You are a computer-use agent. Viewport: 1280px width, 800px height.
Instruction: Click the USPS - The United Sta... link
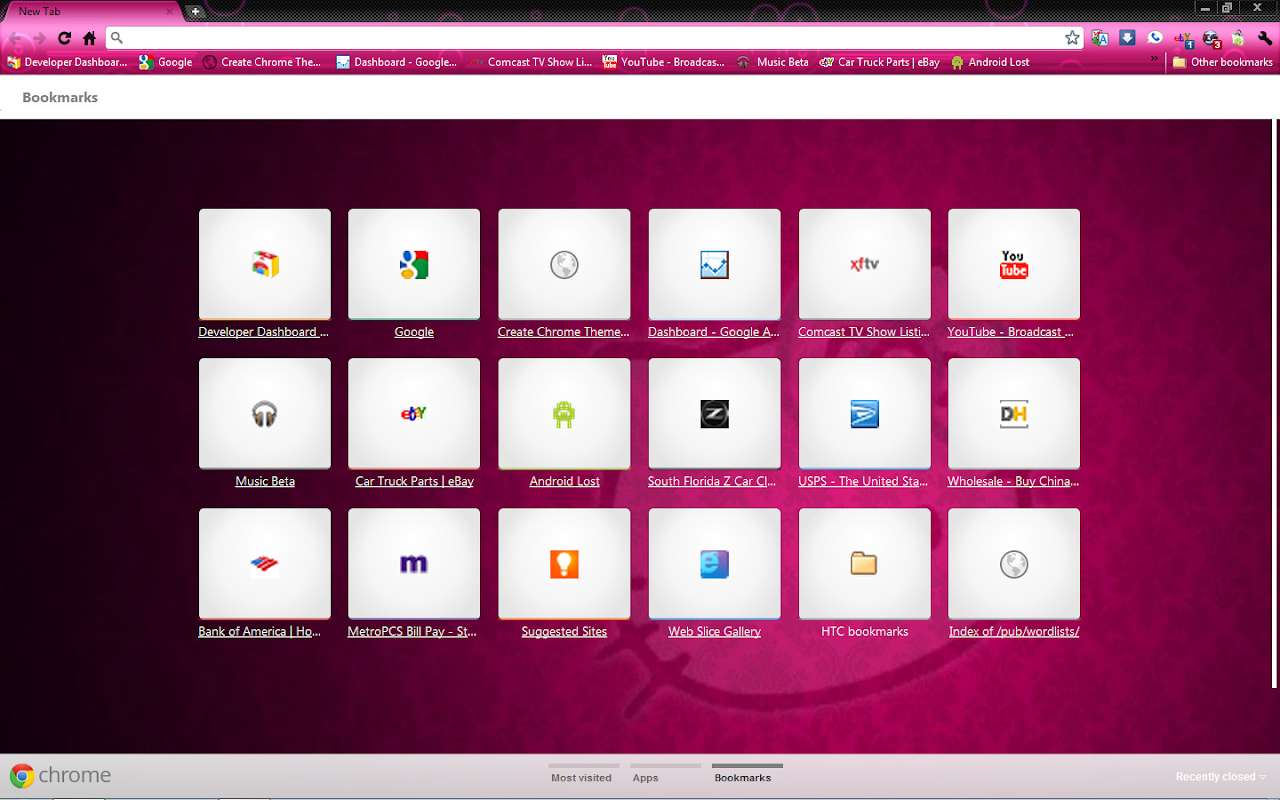[864, 481]
